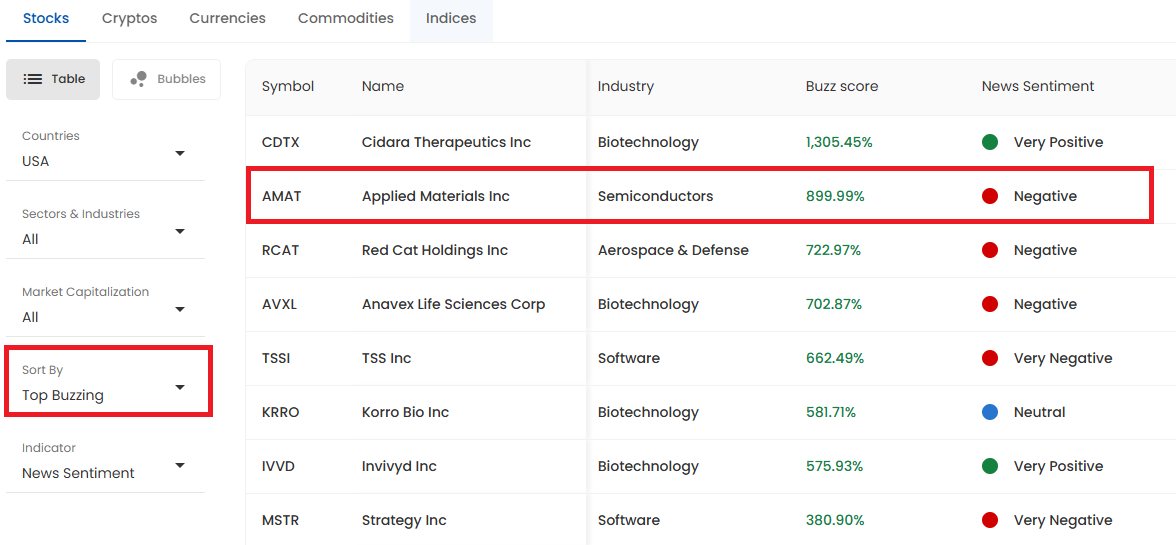Click the red sentiment dot for AMAT
Screen dimensions: 1176x545
(990, 196)
